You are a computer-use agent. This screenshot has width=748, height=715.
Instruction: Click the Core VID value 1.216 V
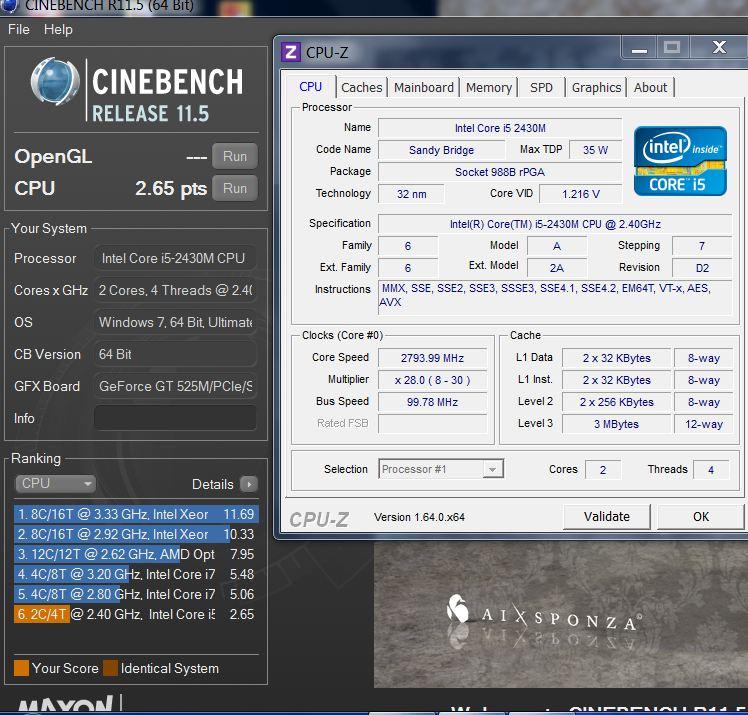tap(581, 194)
